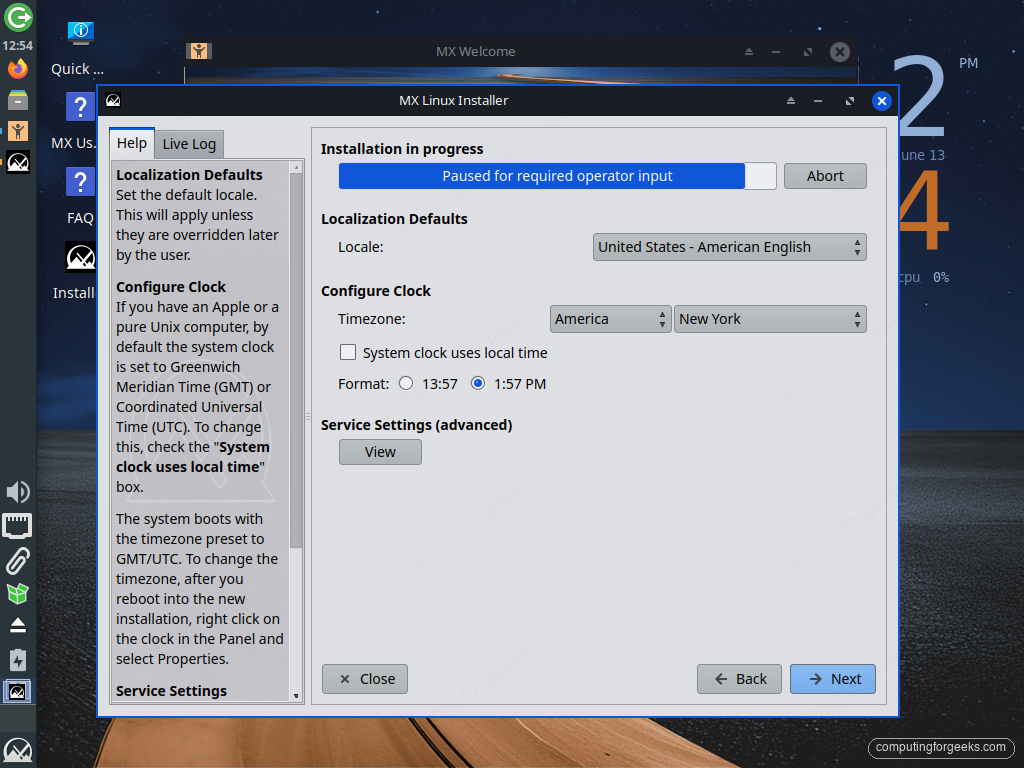The image size is (1024, 768).
Task: Minimize the MX Linux Installer window
Action: pos(818,101)
